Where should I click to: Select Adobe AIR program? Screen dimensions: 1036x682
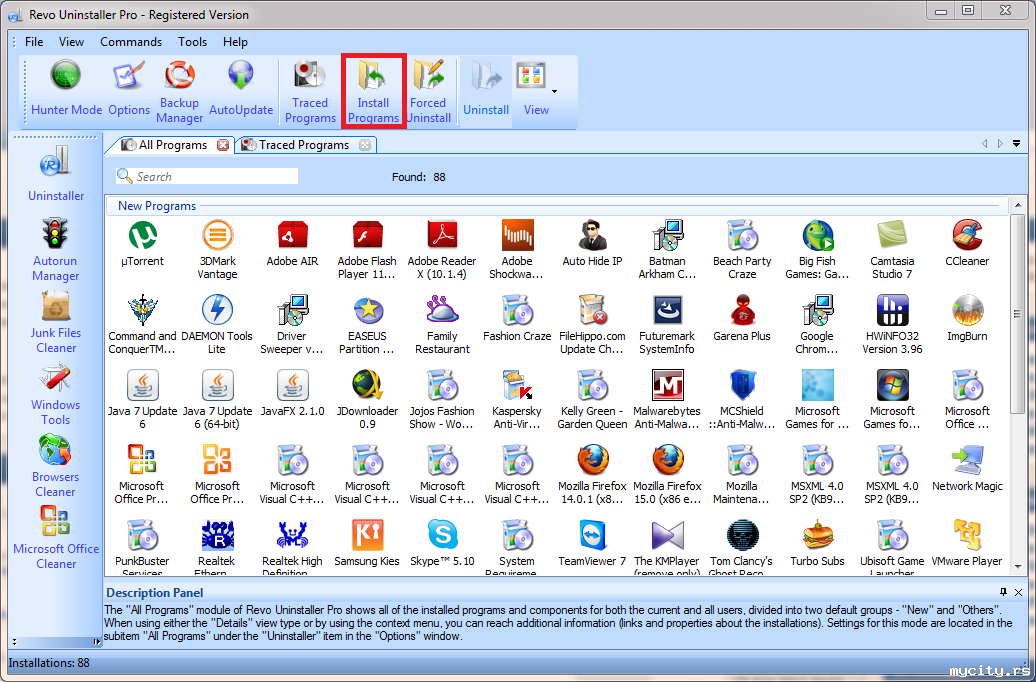coord(292,243)
